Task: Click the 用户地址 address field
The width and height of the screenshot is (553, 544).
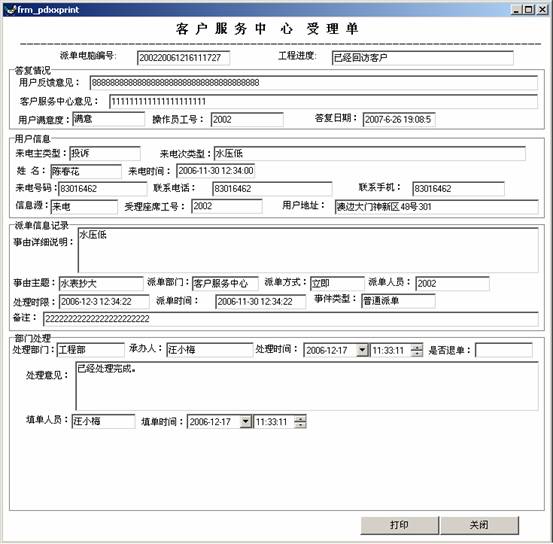Action: pyautogui.click(x=437, y=207)
